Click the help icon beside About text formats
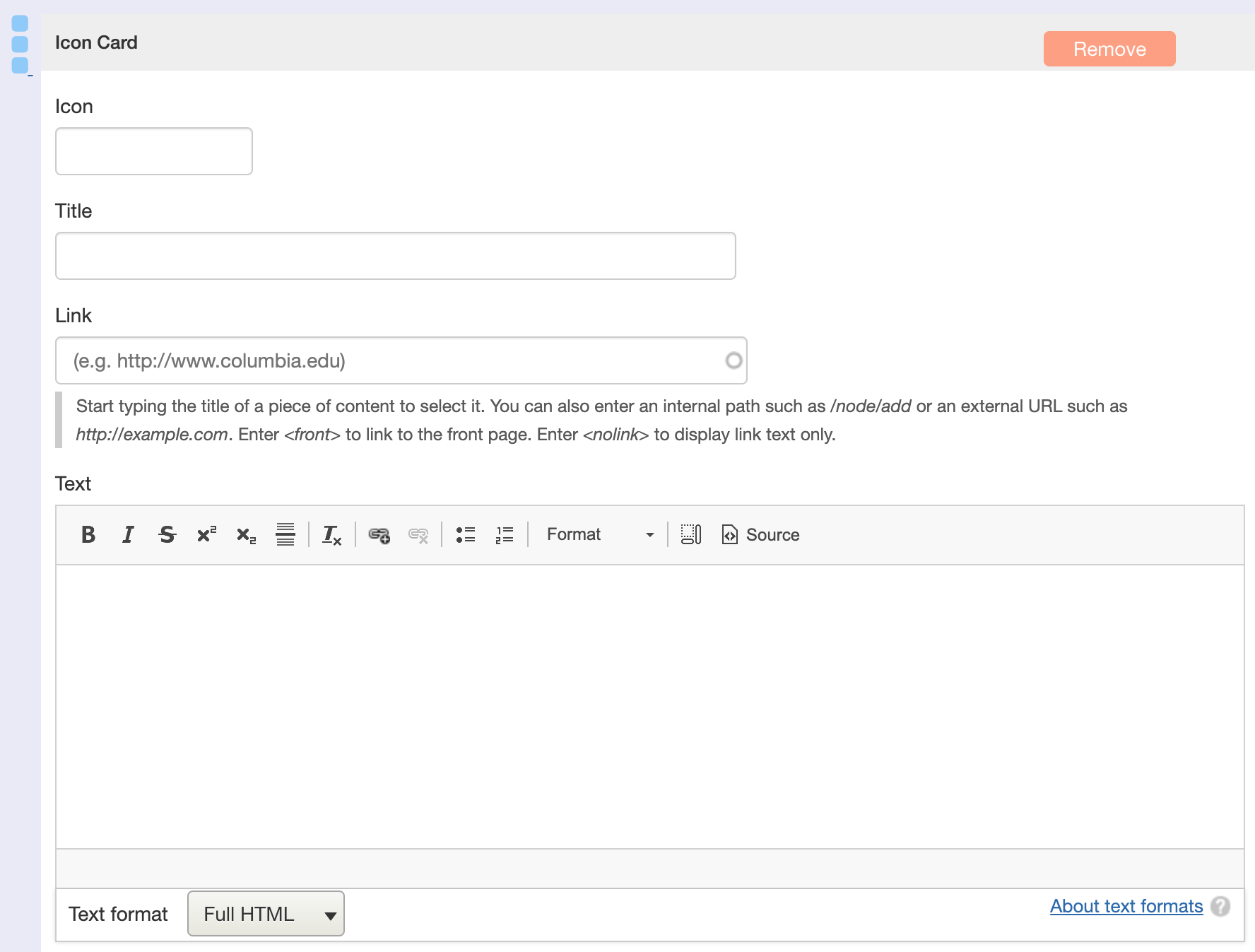The image size is (1255, 952). pos(1220,906)
